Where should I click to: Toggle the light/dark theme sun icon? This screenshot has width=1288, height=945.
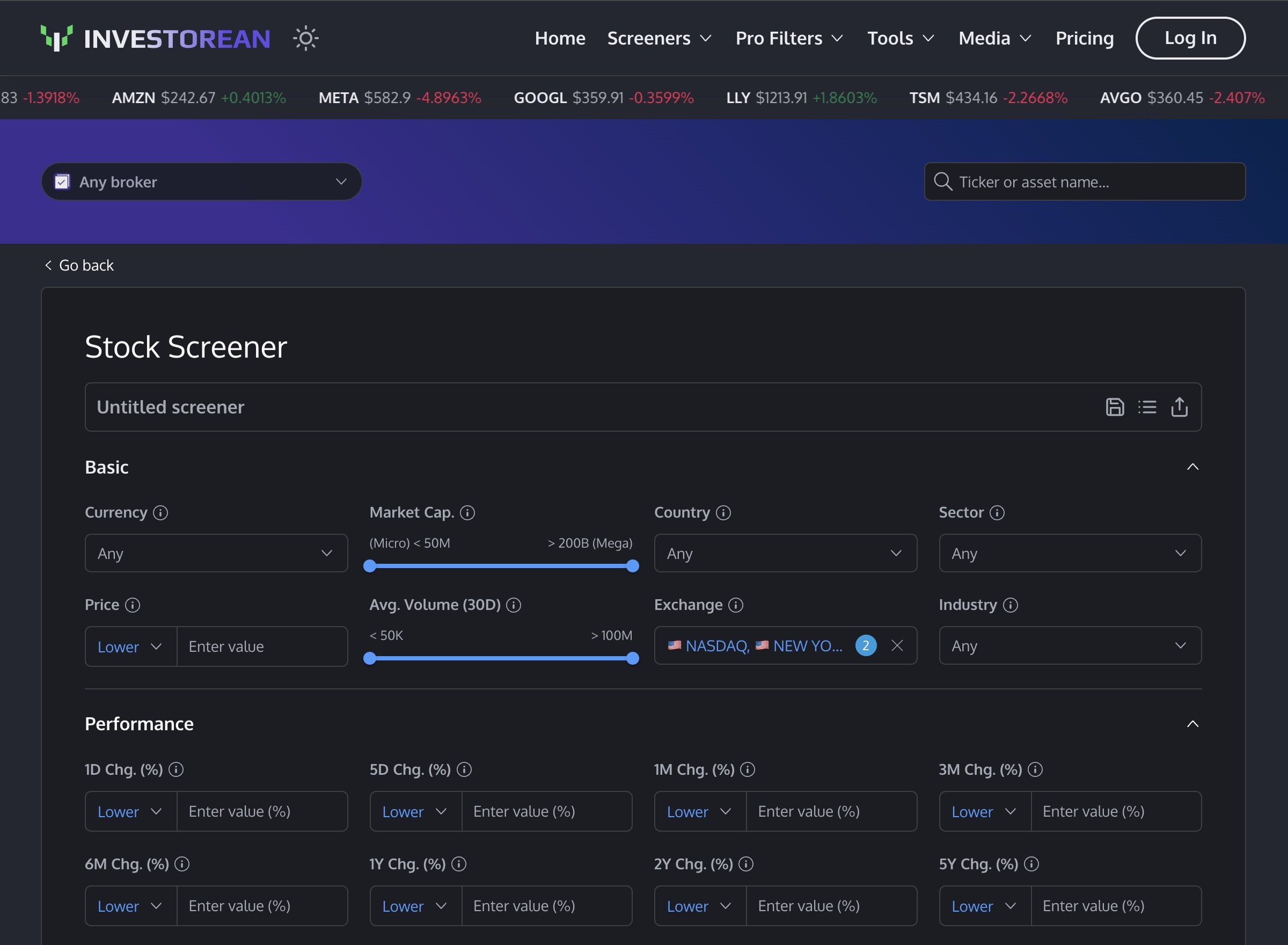306,38
